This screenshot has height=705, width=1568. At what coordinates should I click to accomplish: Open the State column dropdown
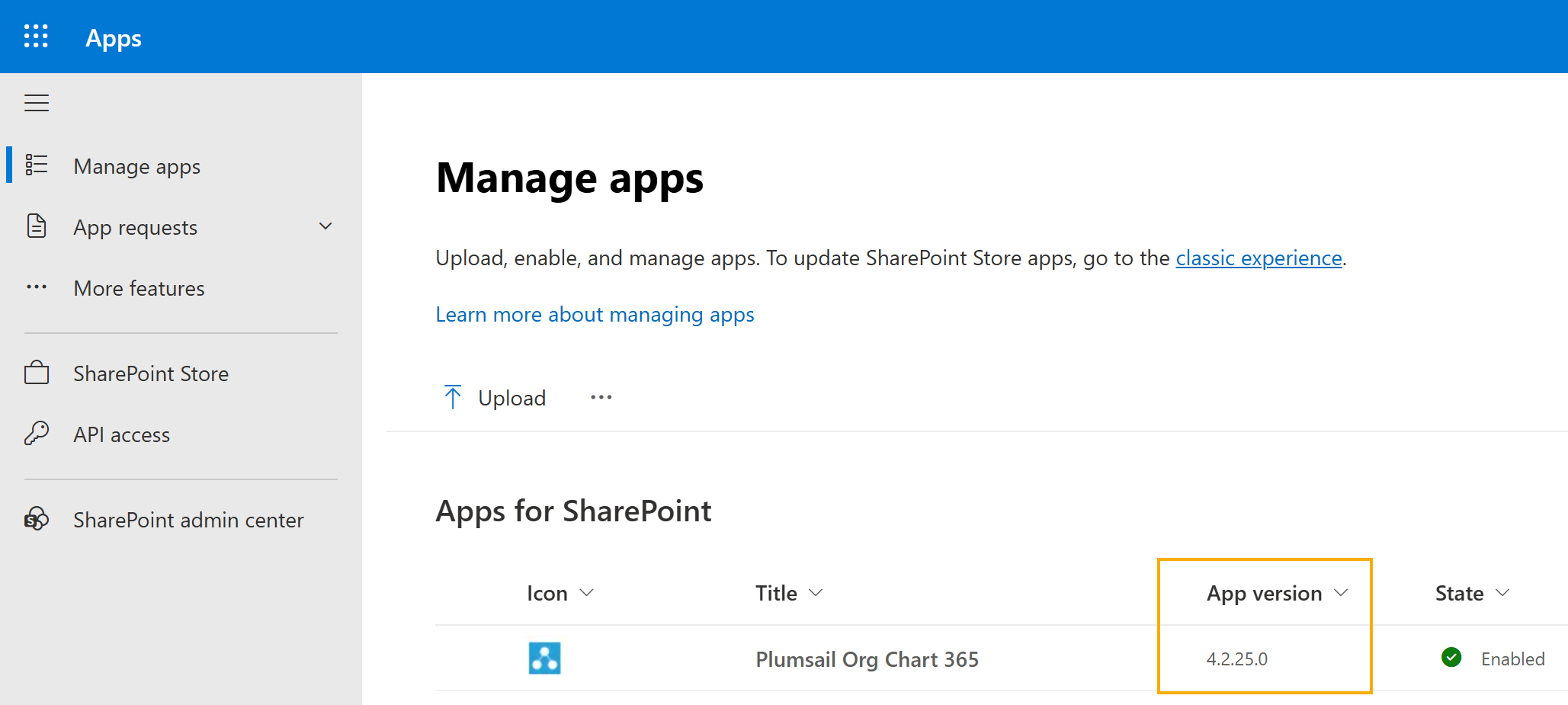tap(1502, 593)
